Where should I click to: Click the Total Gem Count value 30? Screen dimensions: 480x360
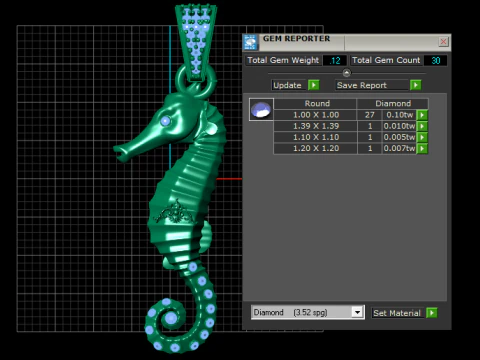point(435,60)
